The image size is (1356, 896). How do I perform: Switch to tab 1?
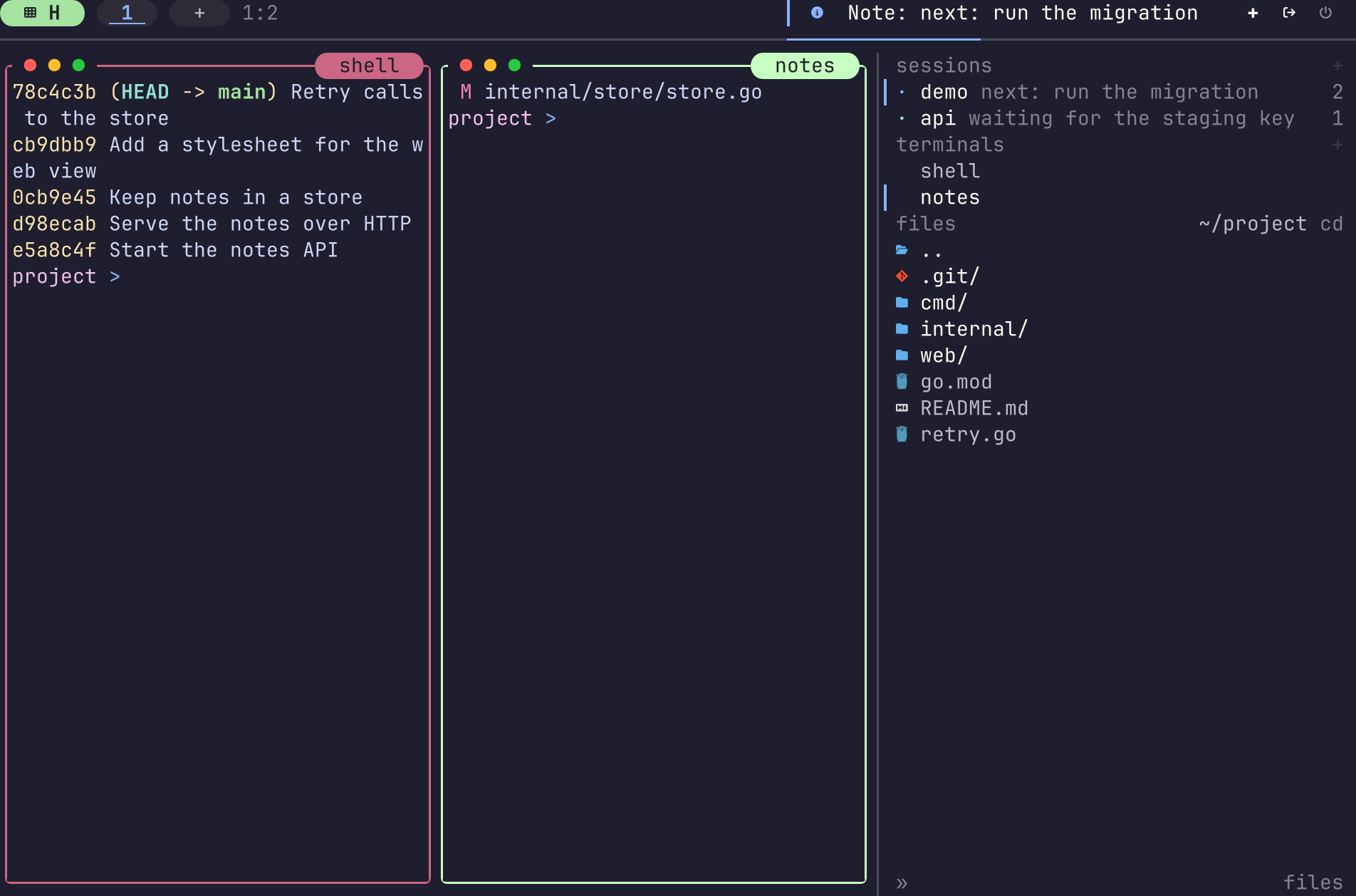(127, 13)
